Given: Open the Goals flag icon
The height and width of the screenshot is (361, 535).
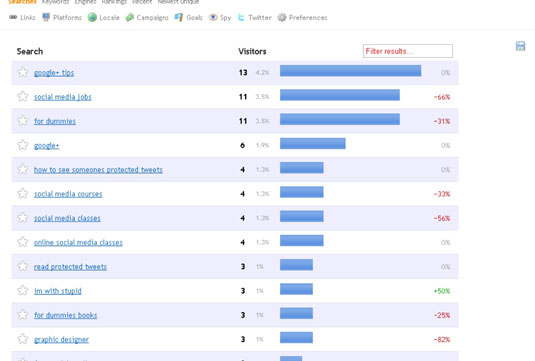Looking at the screenshot, I should tap(179, 17).
